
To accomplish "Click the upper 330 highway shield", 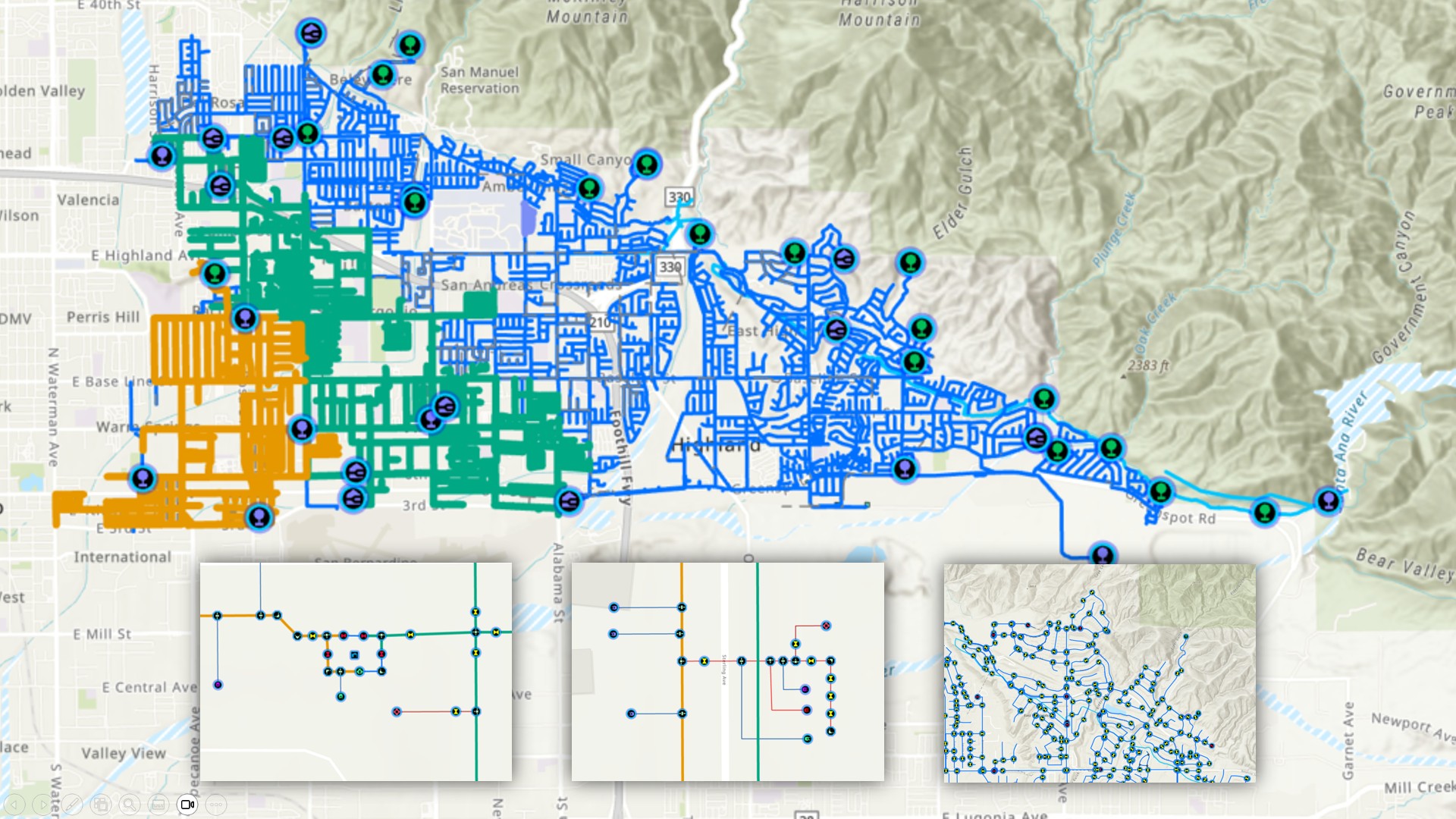I will coord(679,197).
